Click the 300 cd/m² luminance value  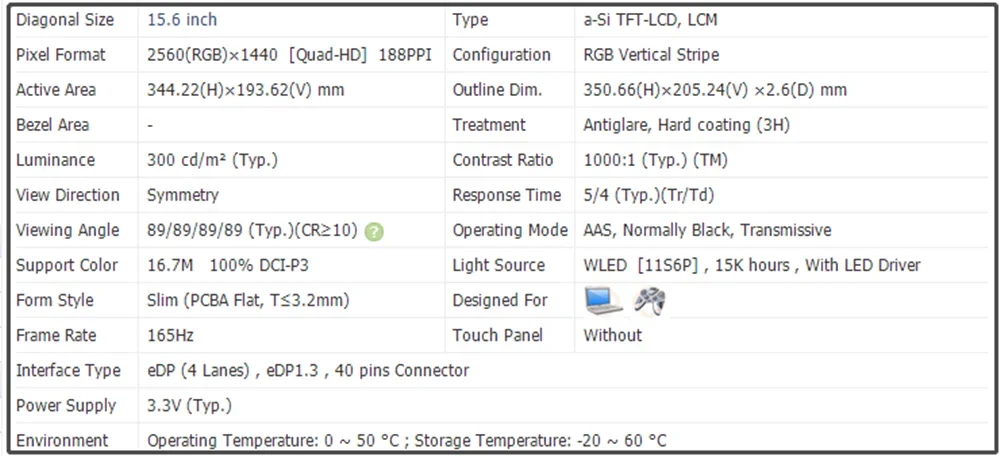[212, 160]
